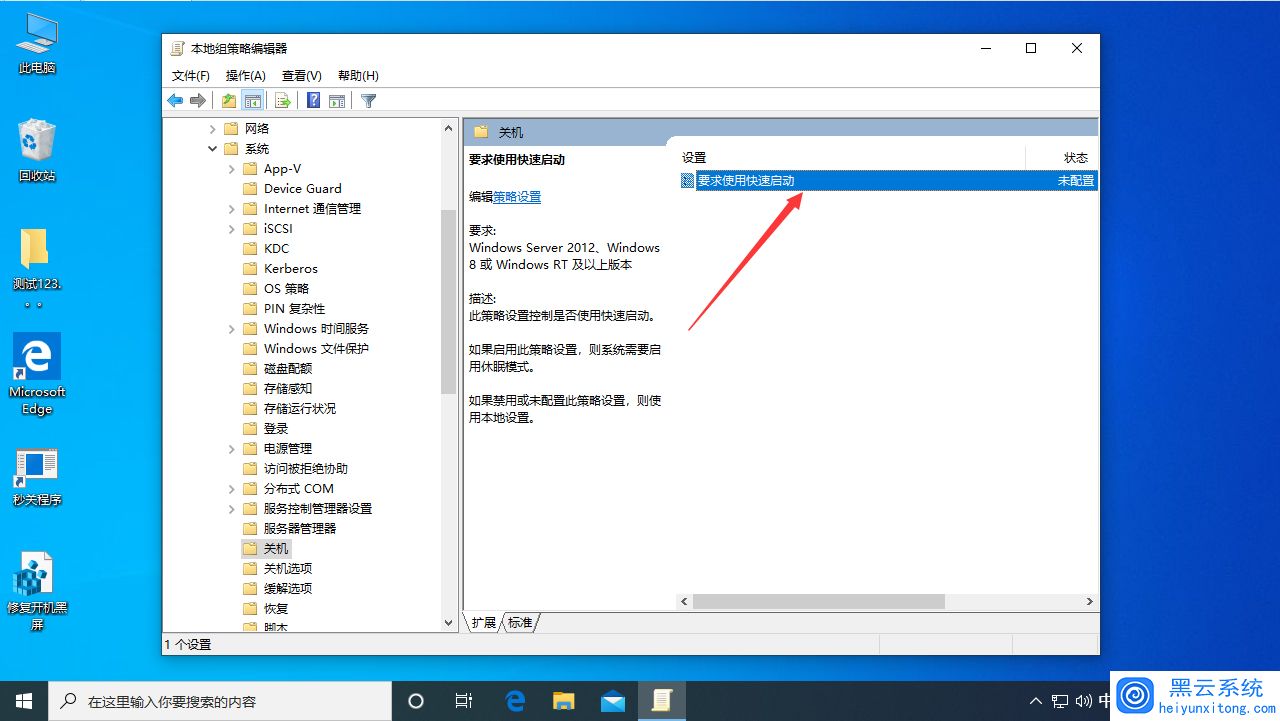Click the policy icon beside 要求使用快速启动 row
This screenshot has width=1280, height=721.
[687, 181]
